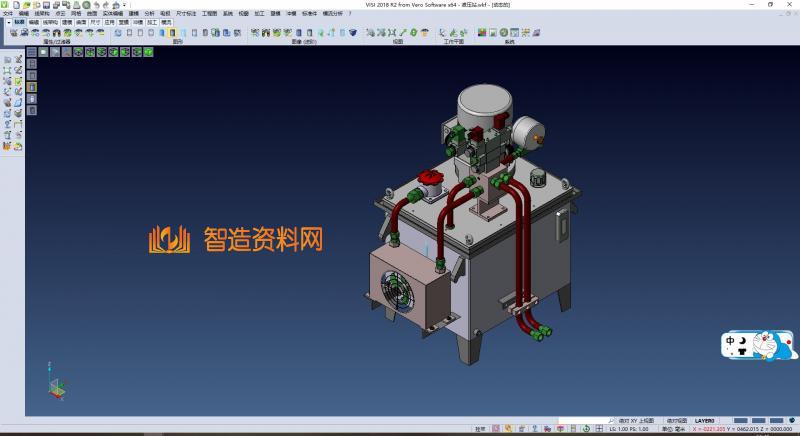The width and height of the screenshot is (800, 436).
Task: Expand the quick access toolbar dropdown arrow
Action: (124, 5)
